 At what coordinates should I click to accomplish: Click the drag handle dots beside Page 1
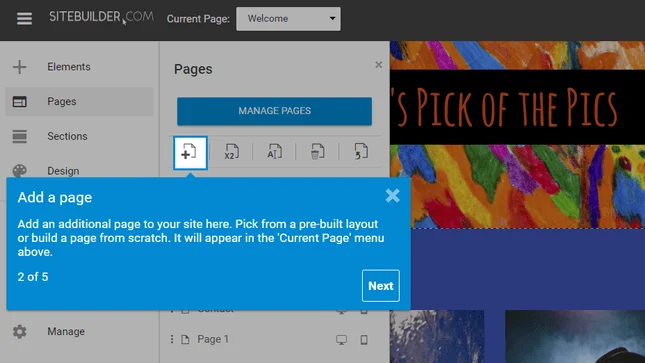[172, 339]
